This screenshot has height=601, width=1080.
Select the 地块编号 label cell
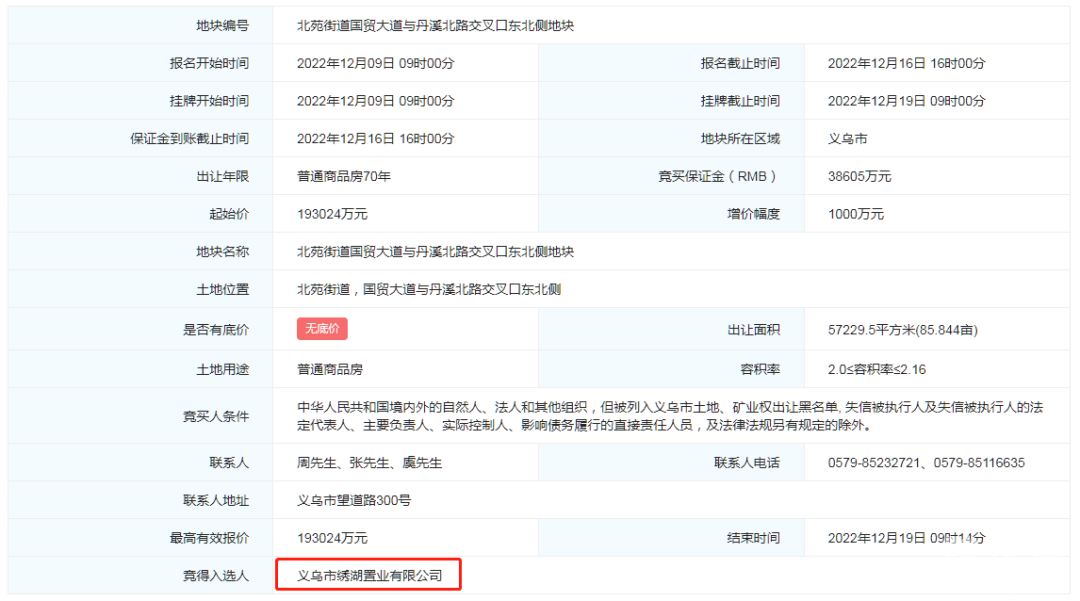222,26
